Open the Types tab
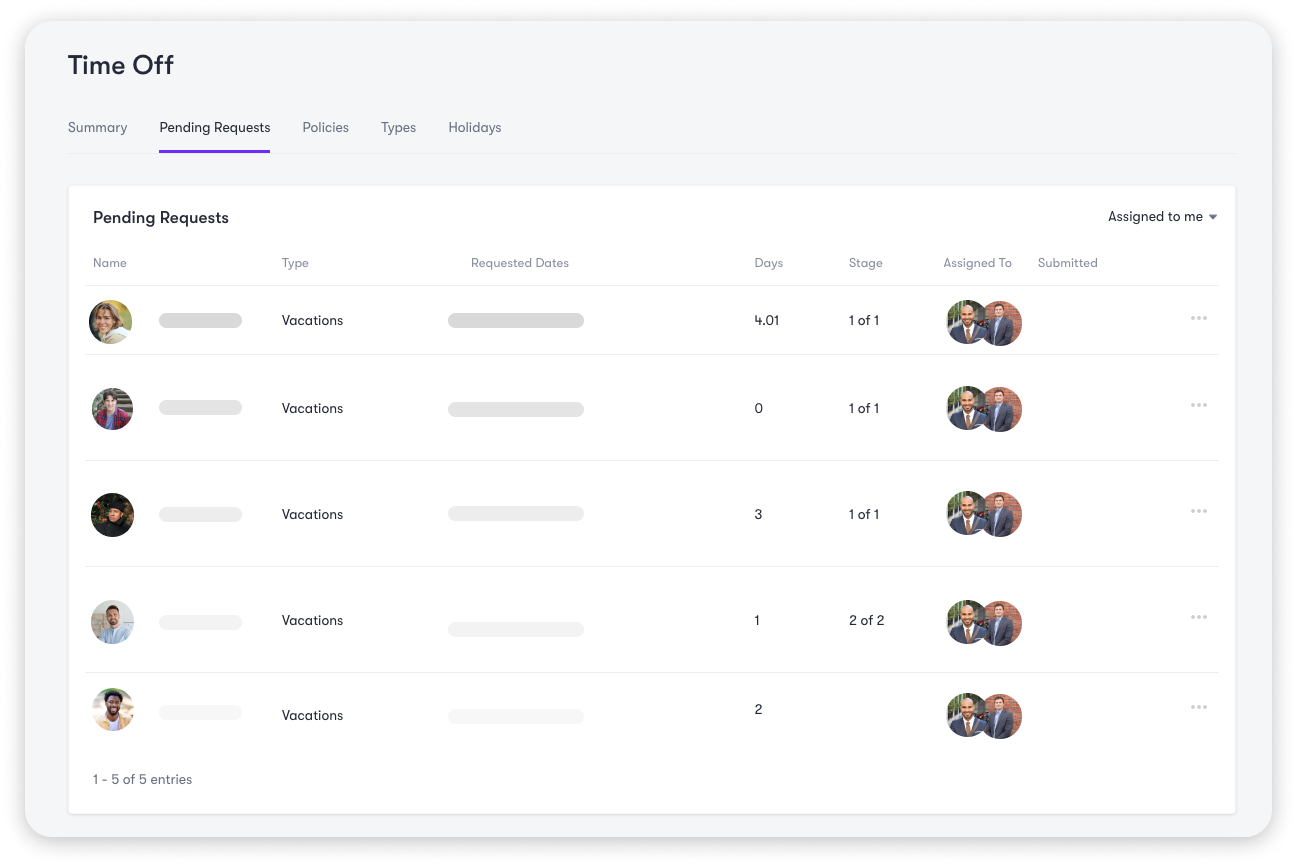 (x=398, y=127)
